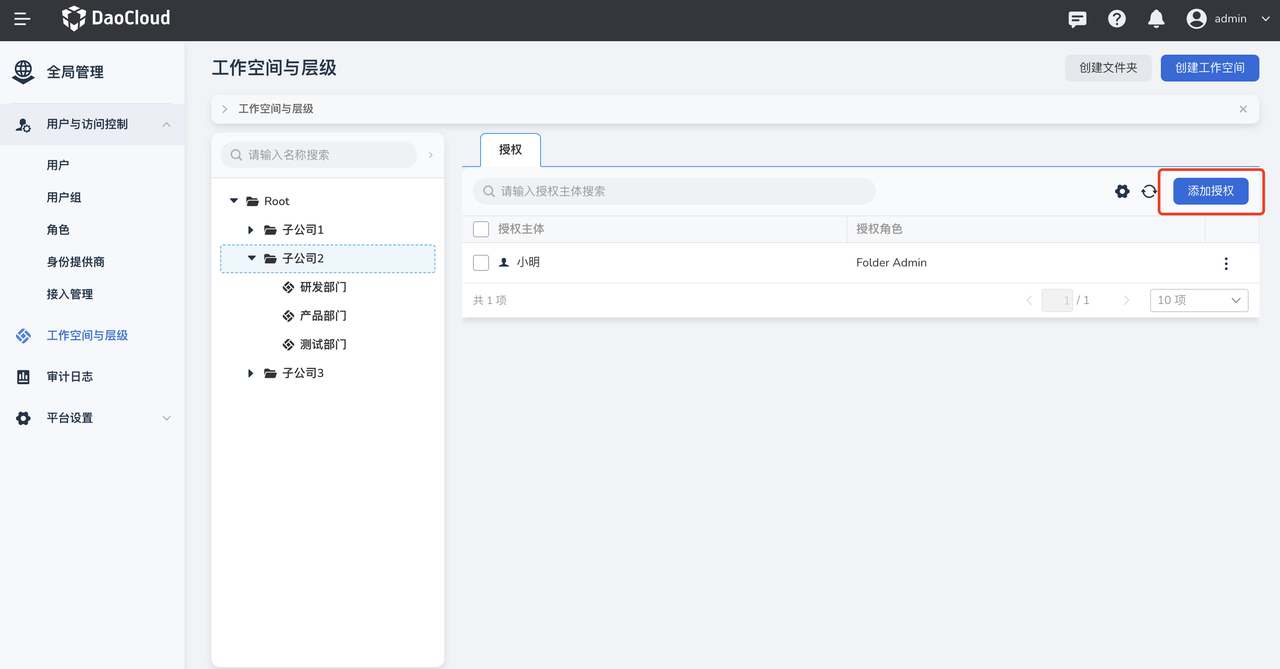This screenshot has width=1280, height=669.
Task: Click the table settings gear icon
Action: (x=1122, y=191)
